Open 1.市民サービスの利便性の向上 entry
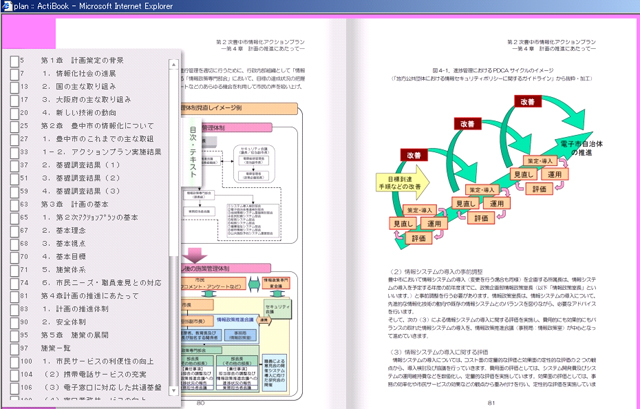This screenshot has height=409, width=640. click(x=98, y=361)
